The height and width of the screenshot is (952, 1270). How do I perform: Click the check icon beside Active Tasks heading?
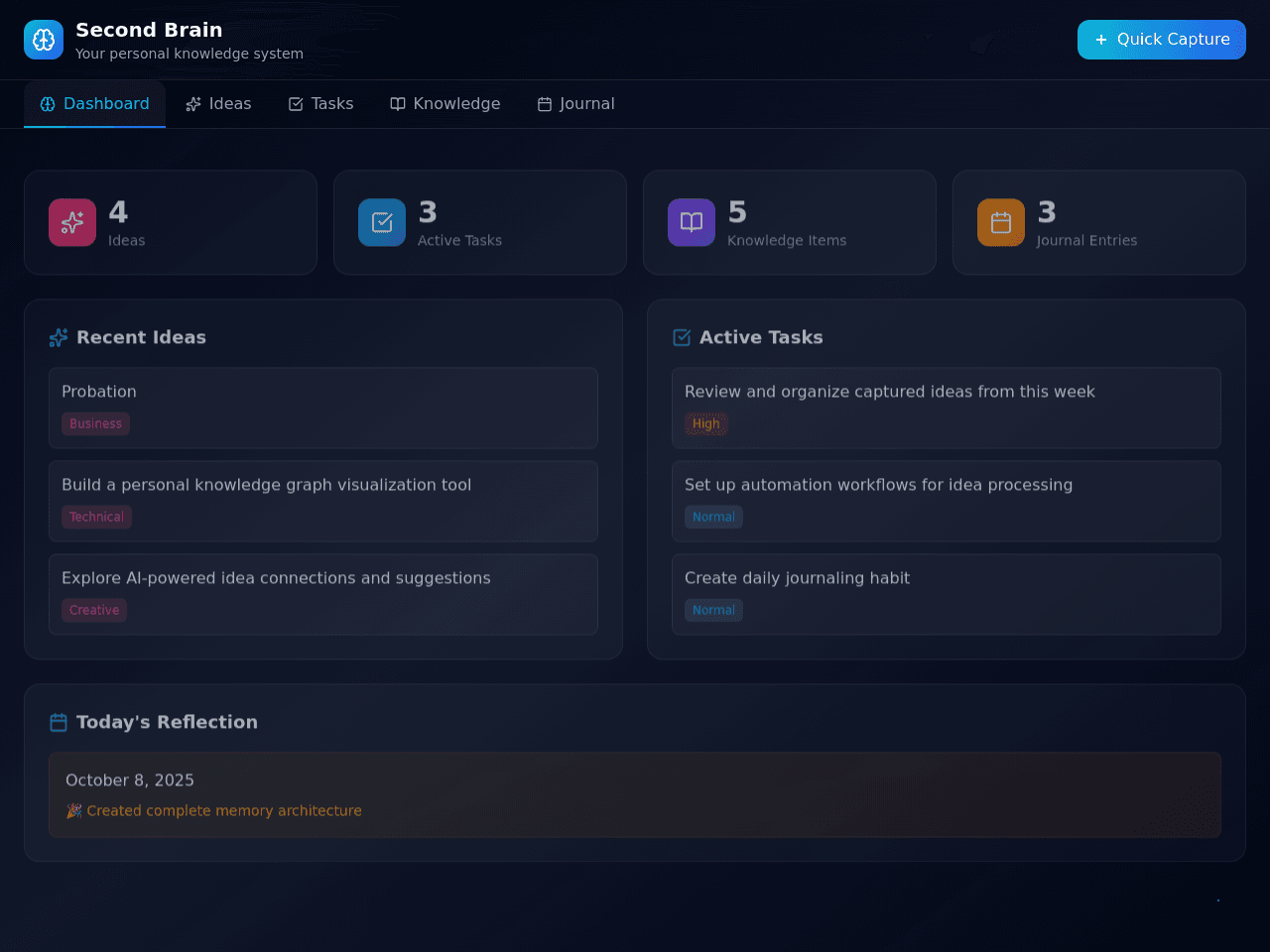[x=682, y=338]
